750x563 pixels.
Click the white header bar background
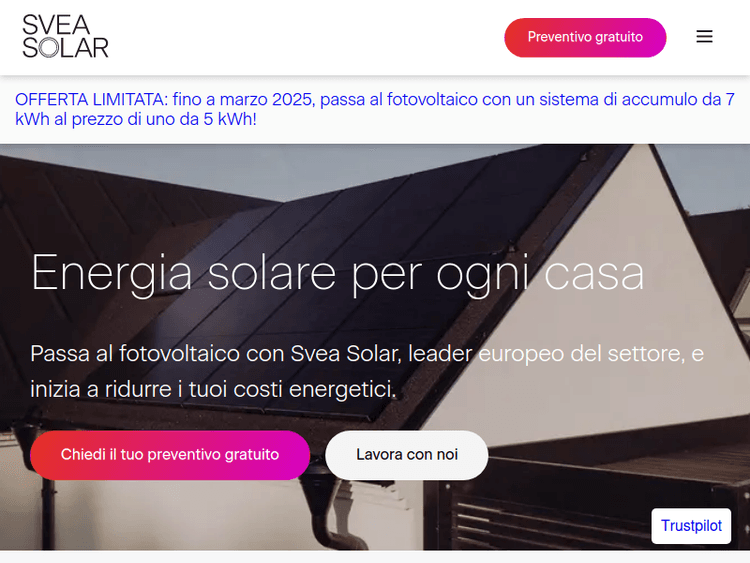coord(306,37)
